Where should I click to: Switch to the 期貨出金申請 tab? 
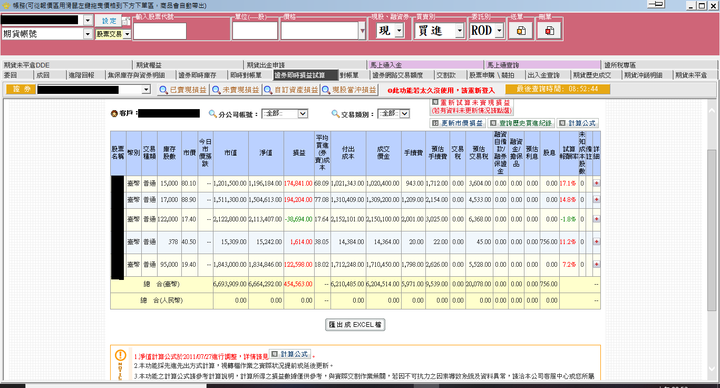(305, 65)
